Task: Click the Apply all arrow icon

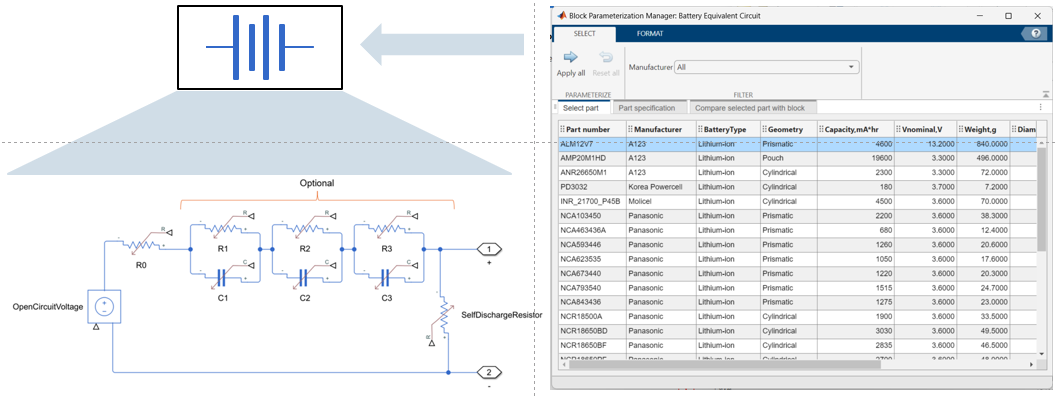Action: 570,58
